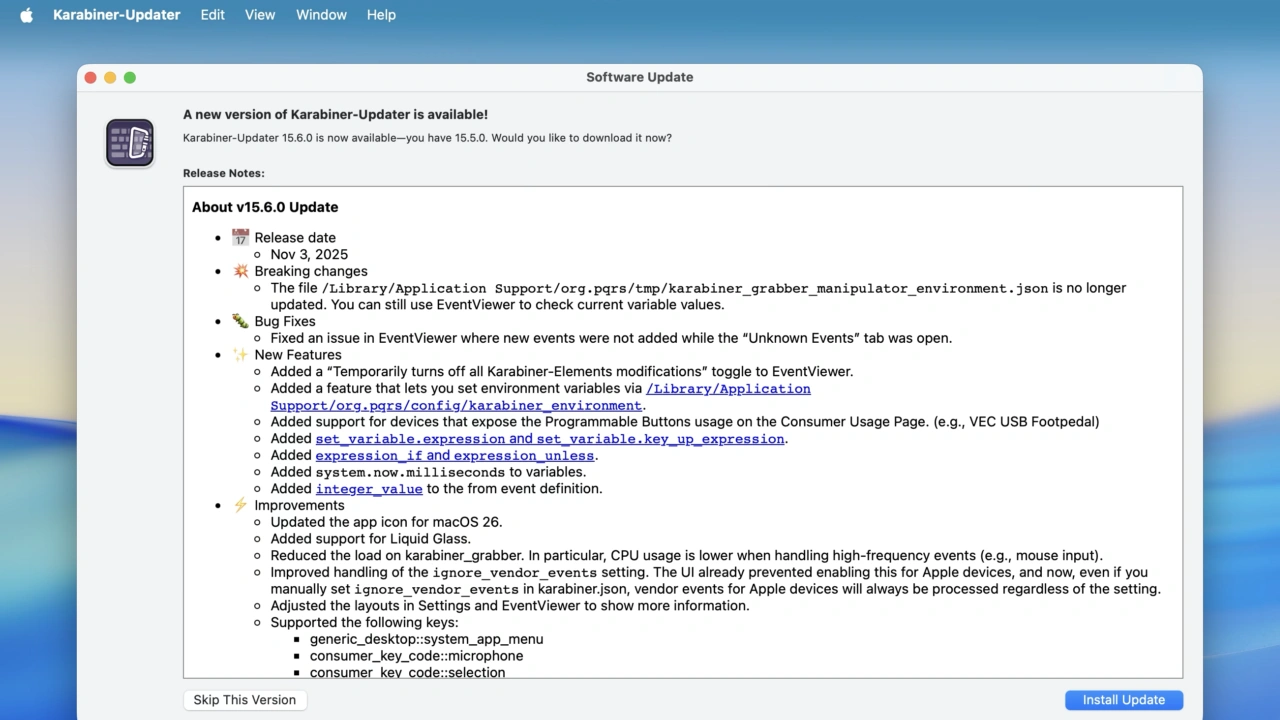
Task: Open the Edit menu
Action: 212,15
